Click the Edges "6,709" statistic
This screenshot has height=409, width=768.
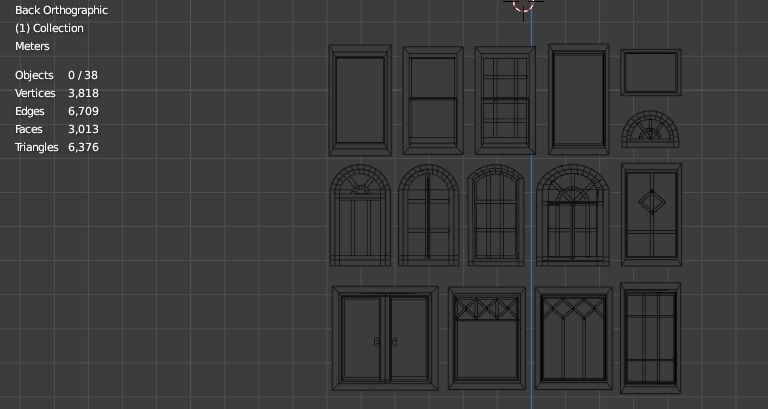coord(83,111)
